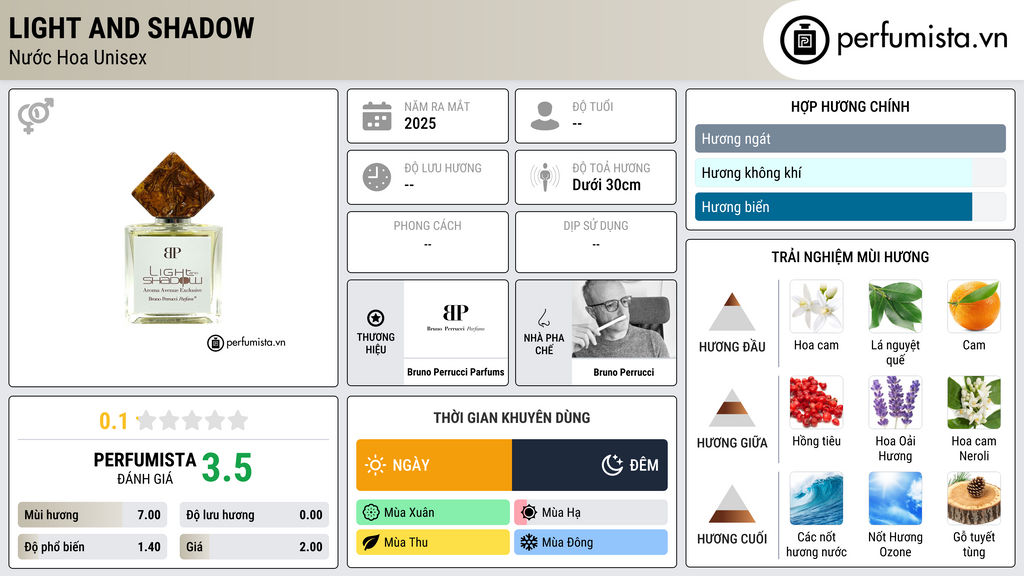The width and height of the screenshot is (1024, 576).
Task: Open the Các nốt hương nước wave image
Action: click(816, 498)
